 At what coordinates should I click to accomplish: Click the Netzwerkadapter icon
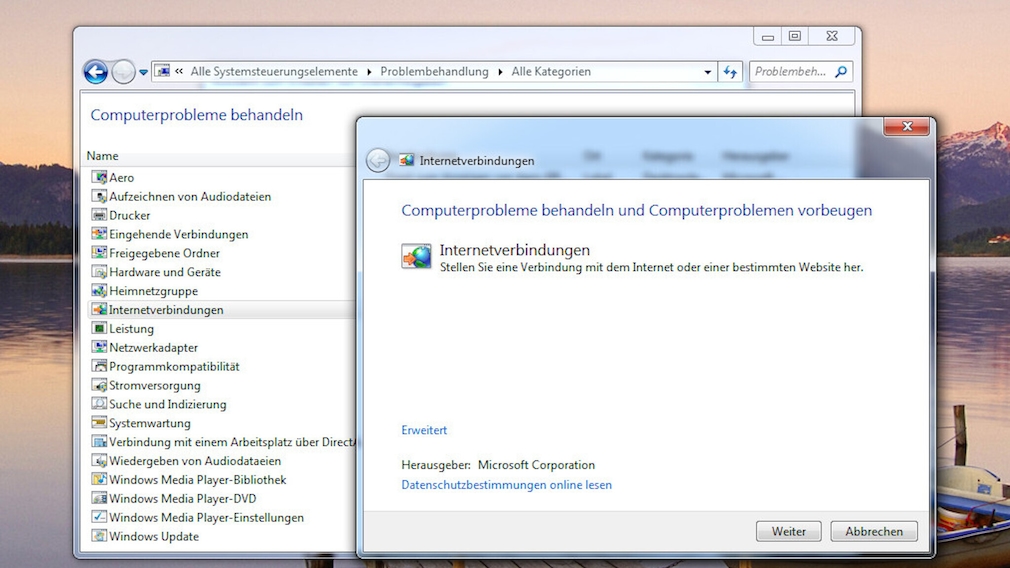[99, 348]
